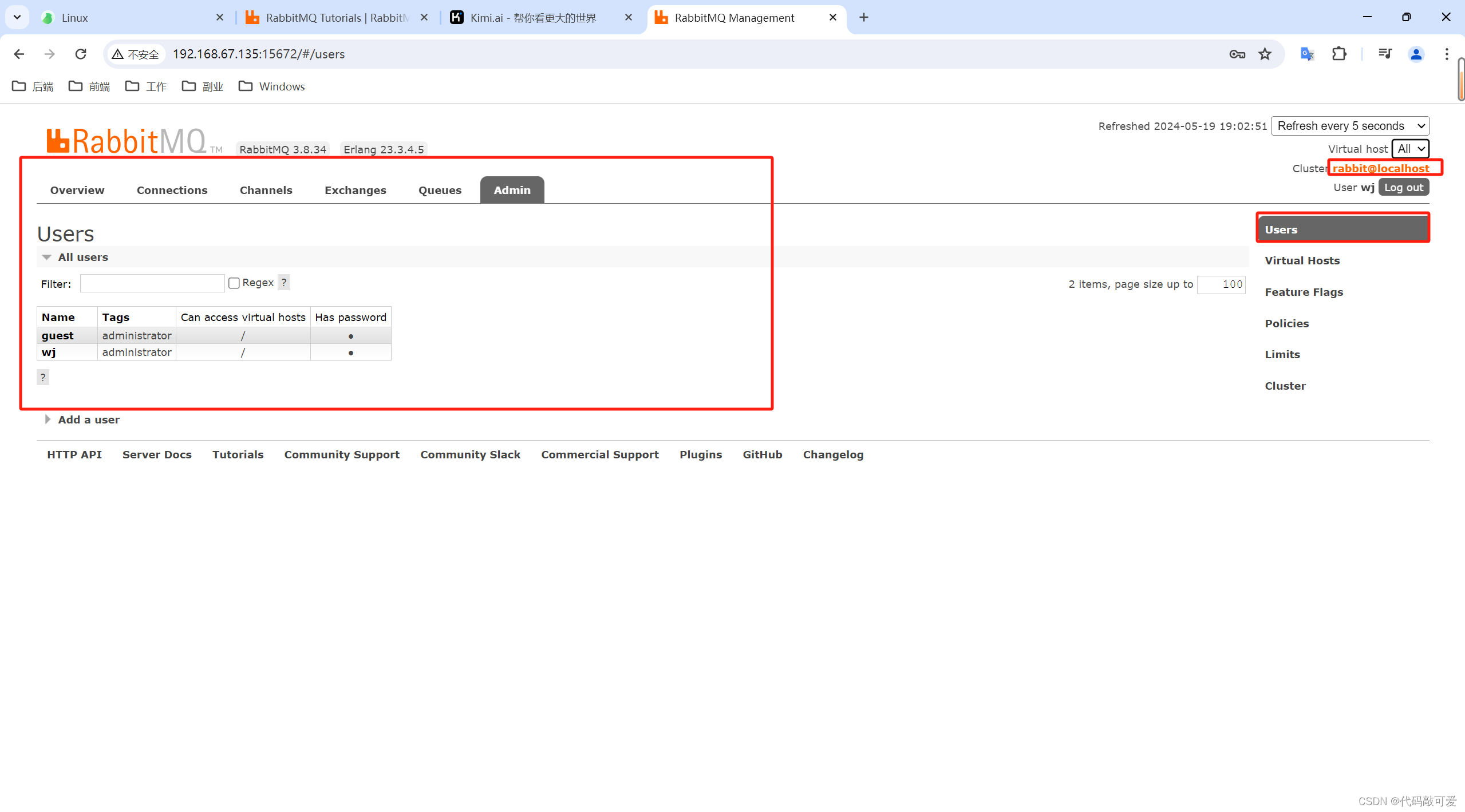This screenshot has width=1465, height=812.
Task: Open the Refresh every 5 seconds dropdown
Action: [x=1349, y=126]
